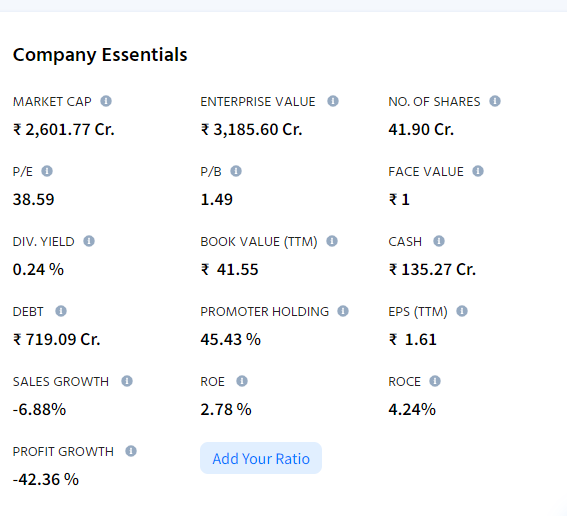567x516 pixels.
Task: Click the dividend yield value 0.24 %
Action: click(38, 270)
